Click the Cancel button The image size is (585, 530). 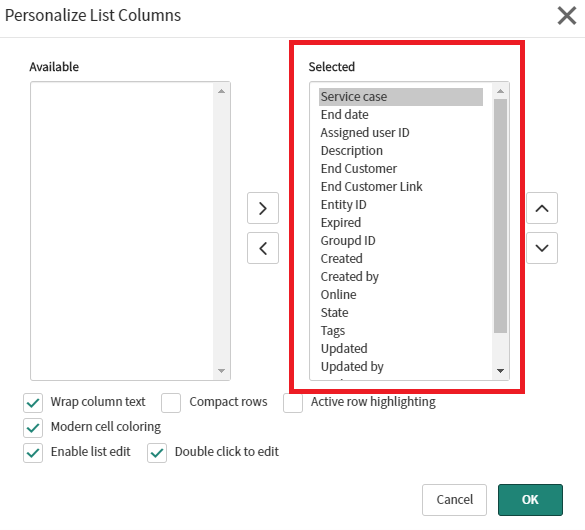click(x=454, y=500)
